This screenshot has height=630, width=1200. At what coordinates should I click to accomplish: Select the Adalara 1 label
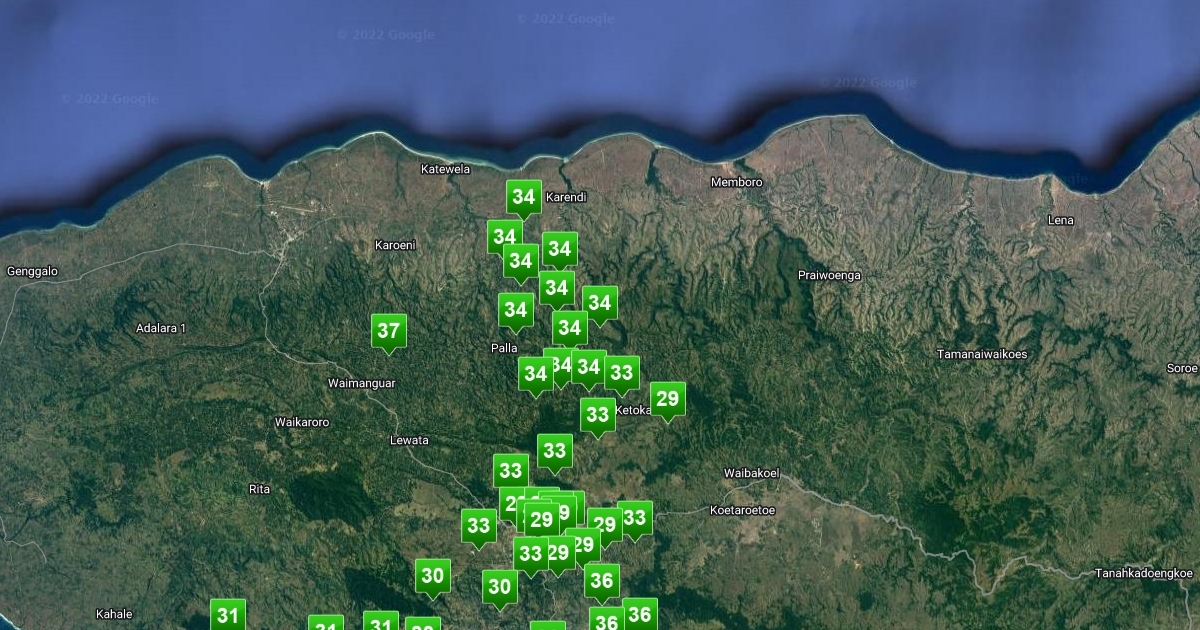[x=161, y=328]
